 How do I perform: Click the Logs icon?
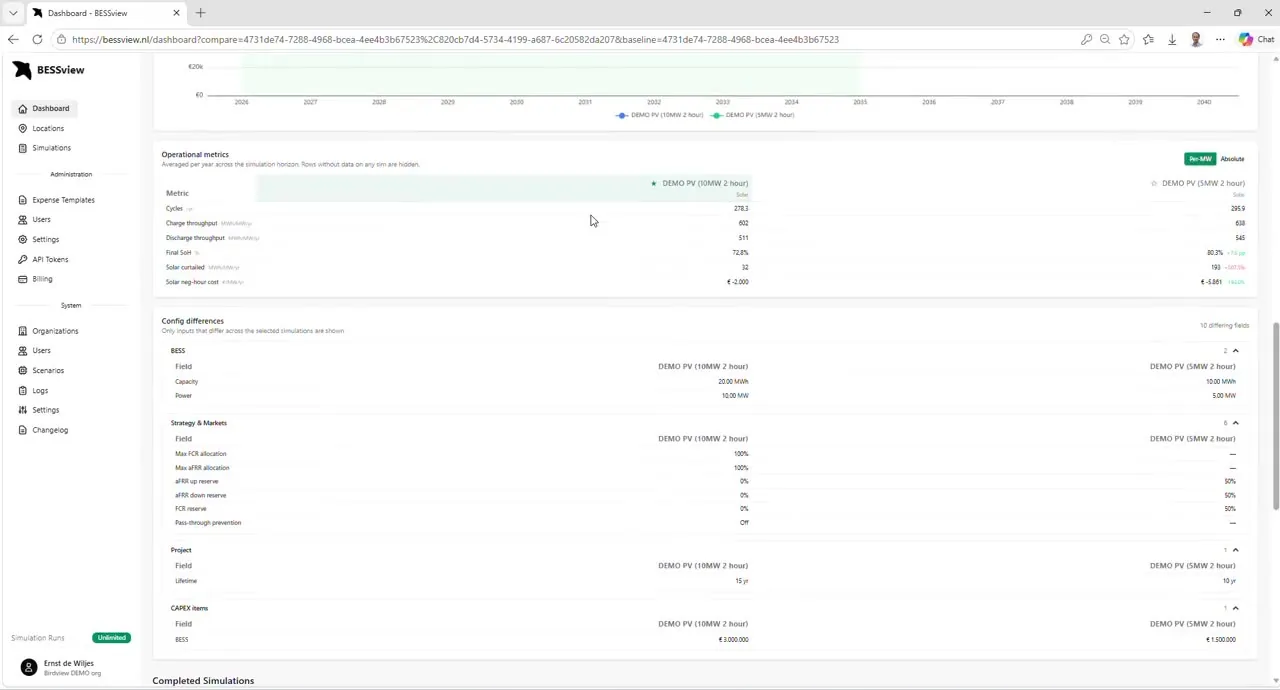tap(23, 390)
